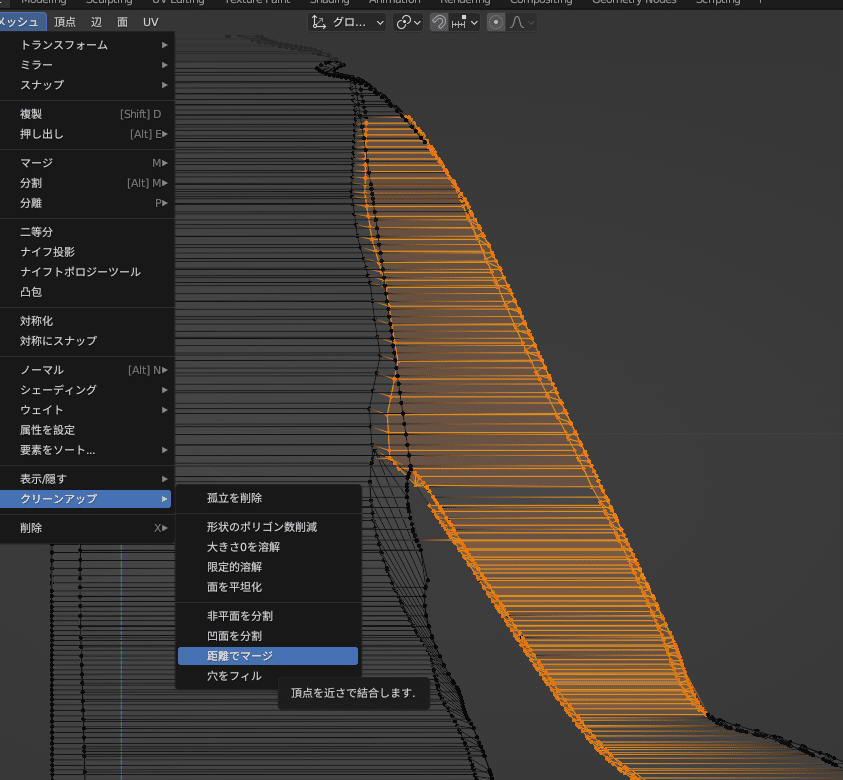Expand the 表示/隠す submenu
The image size is (843, 780).
point(86,479)
